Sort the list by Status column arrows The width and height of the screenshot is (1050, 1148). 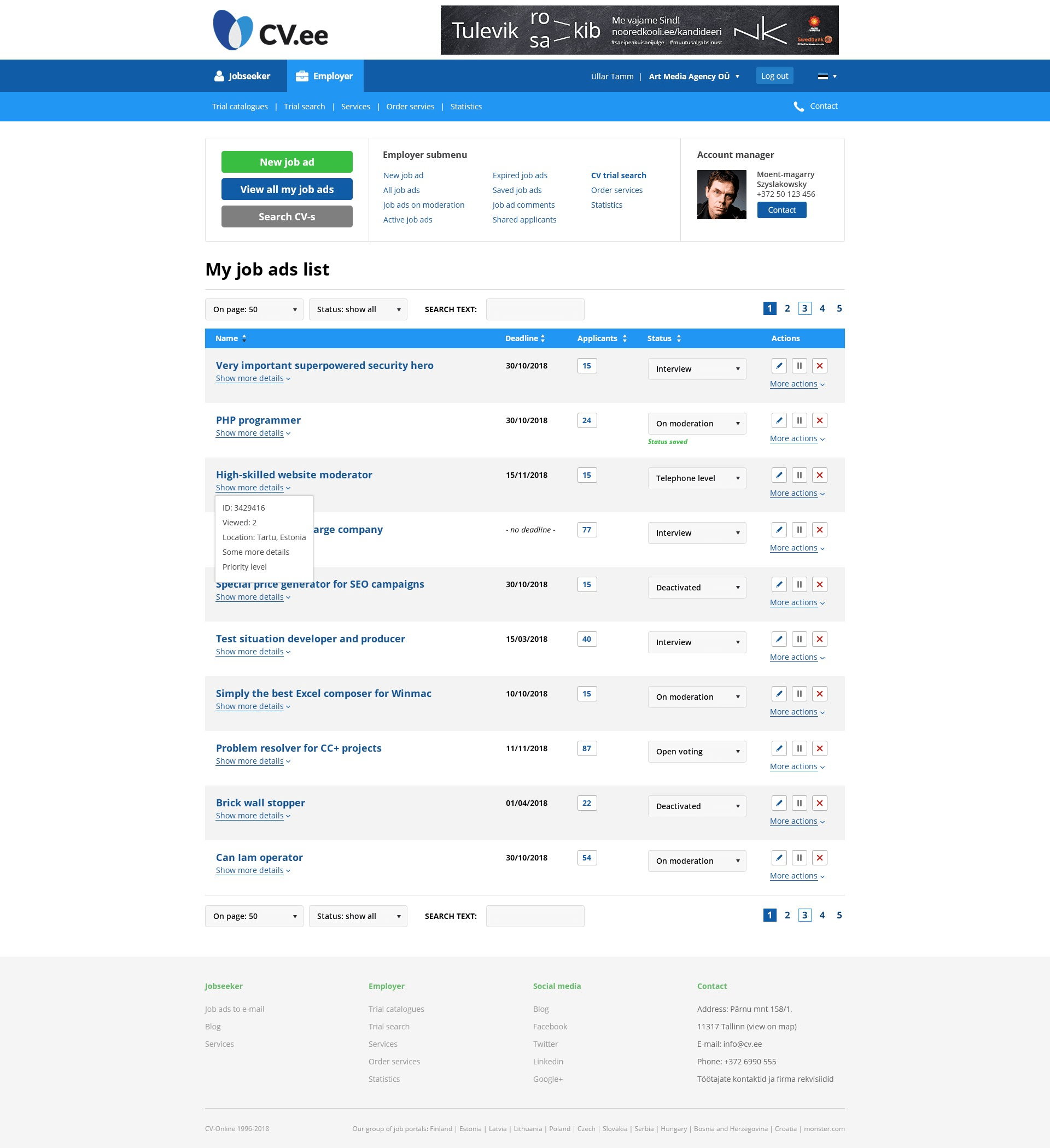[x=679, y=338]
